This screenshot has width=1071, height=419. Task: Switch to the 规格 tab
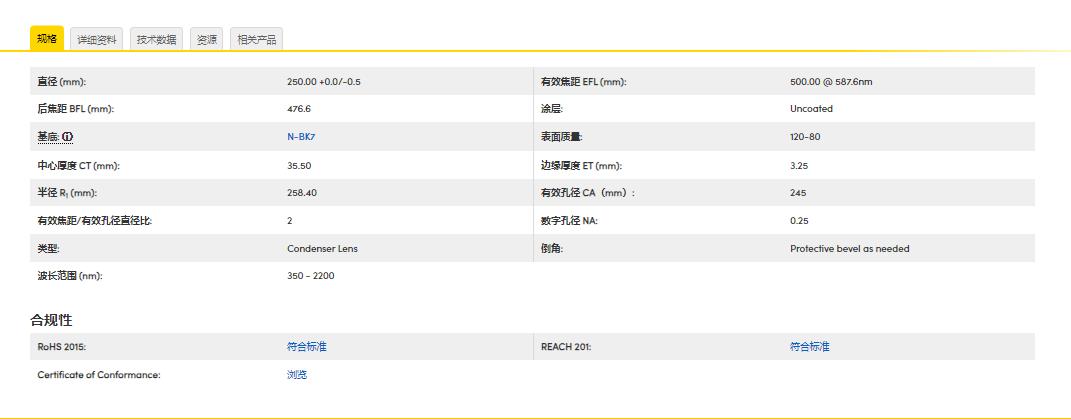[47, 39]
